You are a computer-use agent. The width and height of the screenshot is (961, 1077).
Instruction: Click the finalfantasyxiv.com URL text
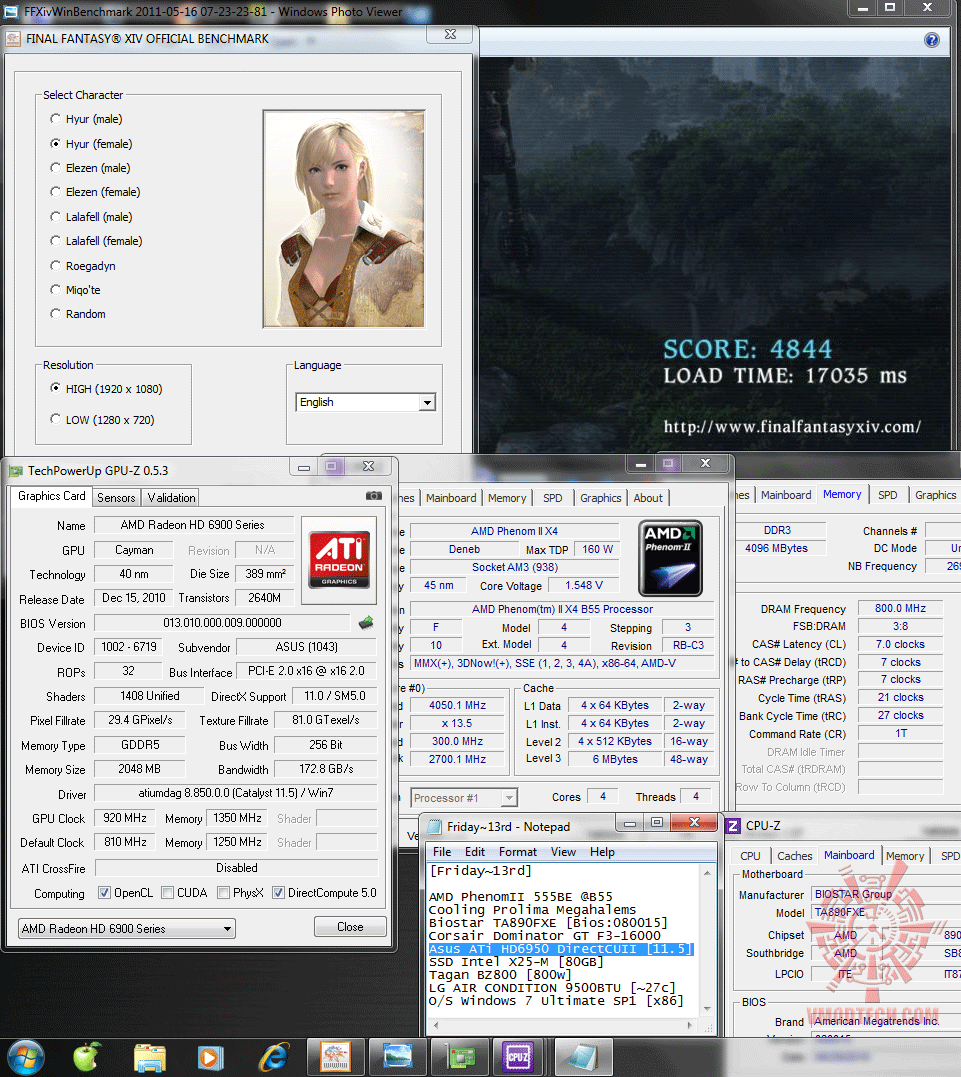pos(792,427)
